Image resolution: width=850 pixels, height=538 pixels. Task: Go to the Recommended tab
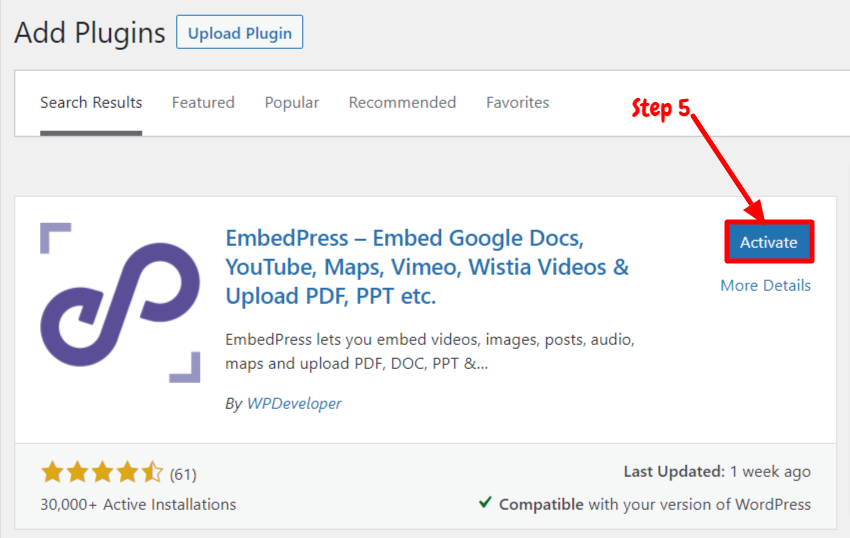pos(402,103)
